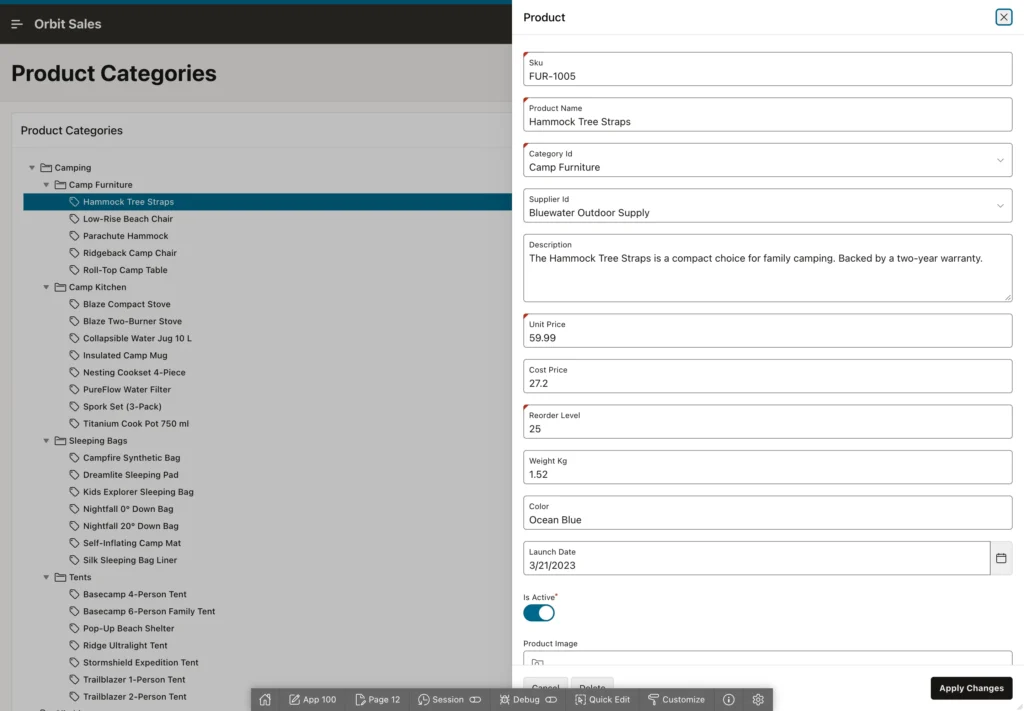The image size is (1024, 711).
Task: Go to home via developer toolbar icon
Action: [264, 699]
